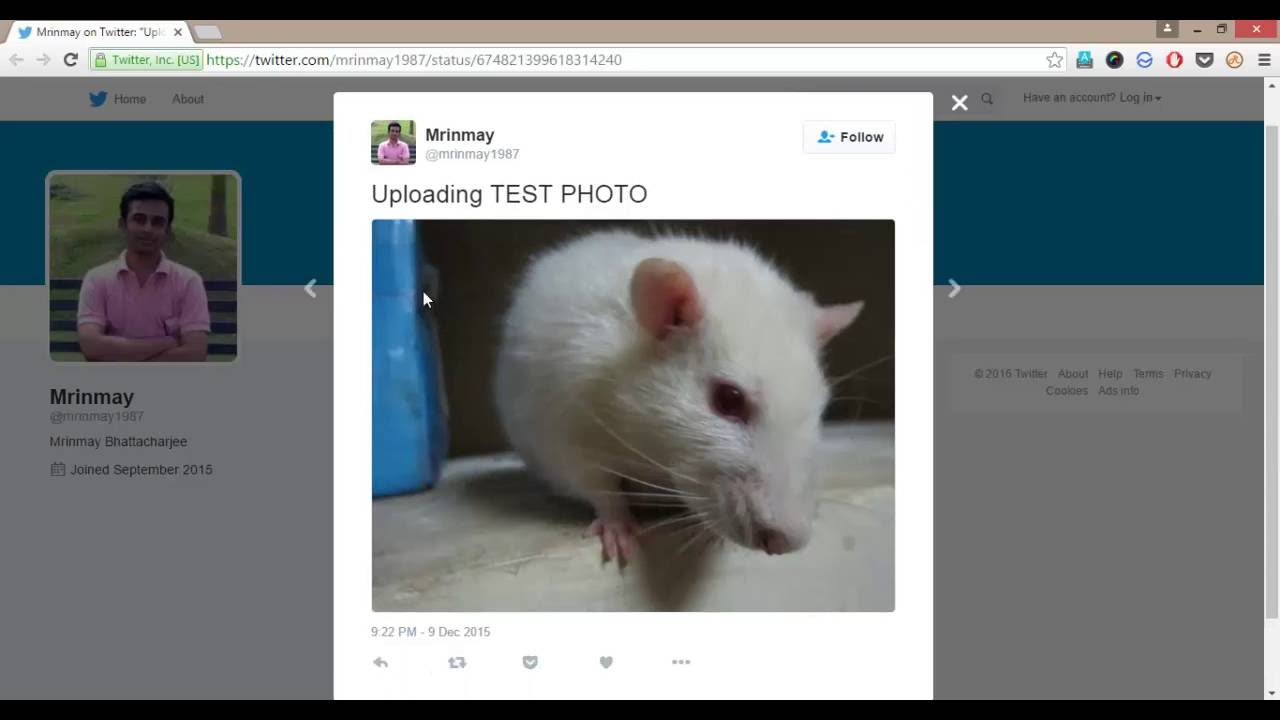Click the green secure lock badge

(x=146, y=60)
